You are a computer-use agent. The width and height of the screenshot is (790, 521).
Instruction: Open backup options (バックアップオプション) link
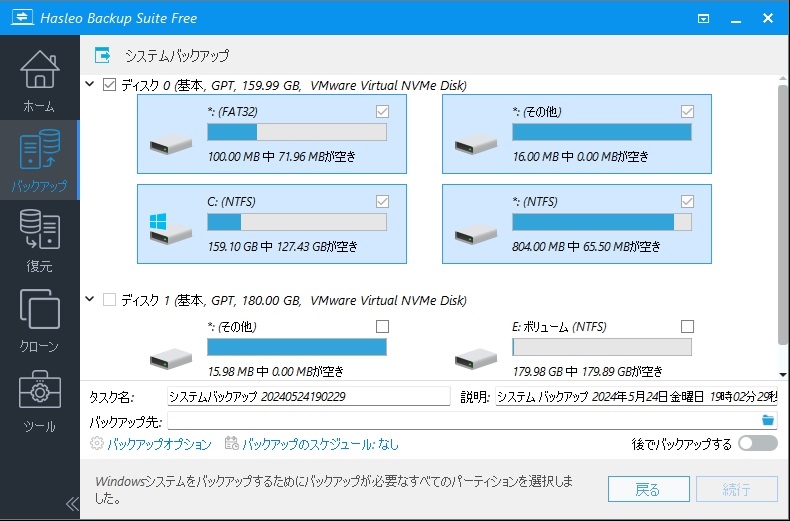tap(159, 444)
